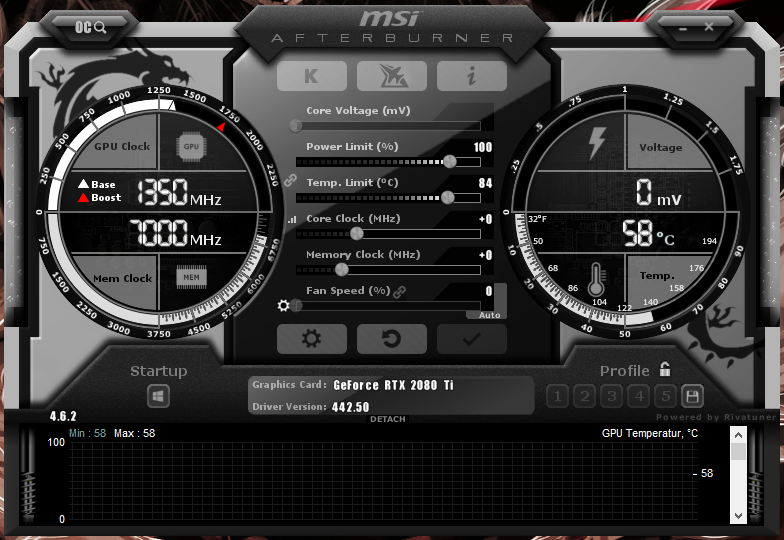Open the OC Scanner search button
Image resolution: width=784 pixels, height=540 pixels.
(90, 27)
